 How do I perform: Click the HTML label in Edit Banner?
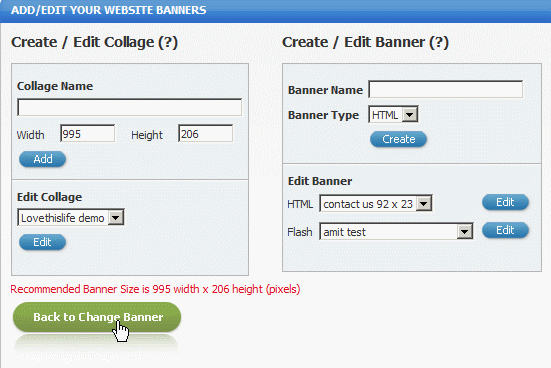click(300, 204)
